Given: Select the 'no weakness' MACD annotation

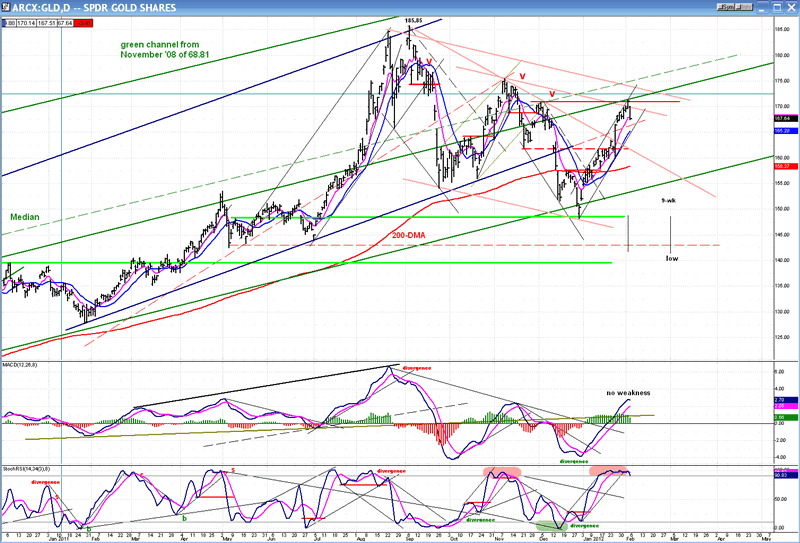Looking at the screenshot, I should 628,393.
